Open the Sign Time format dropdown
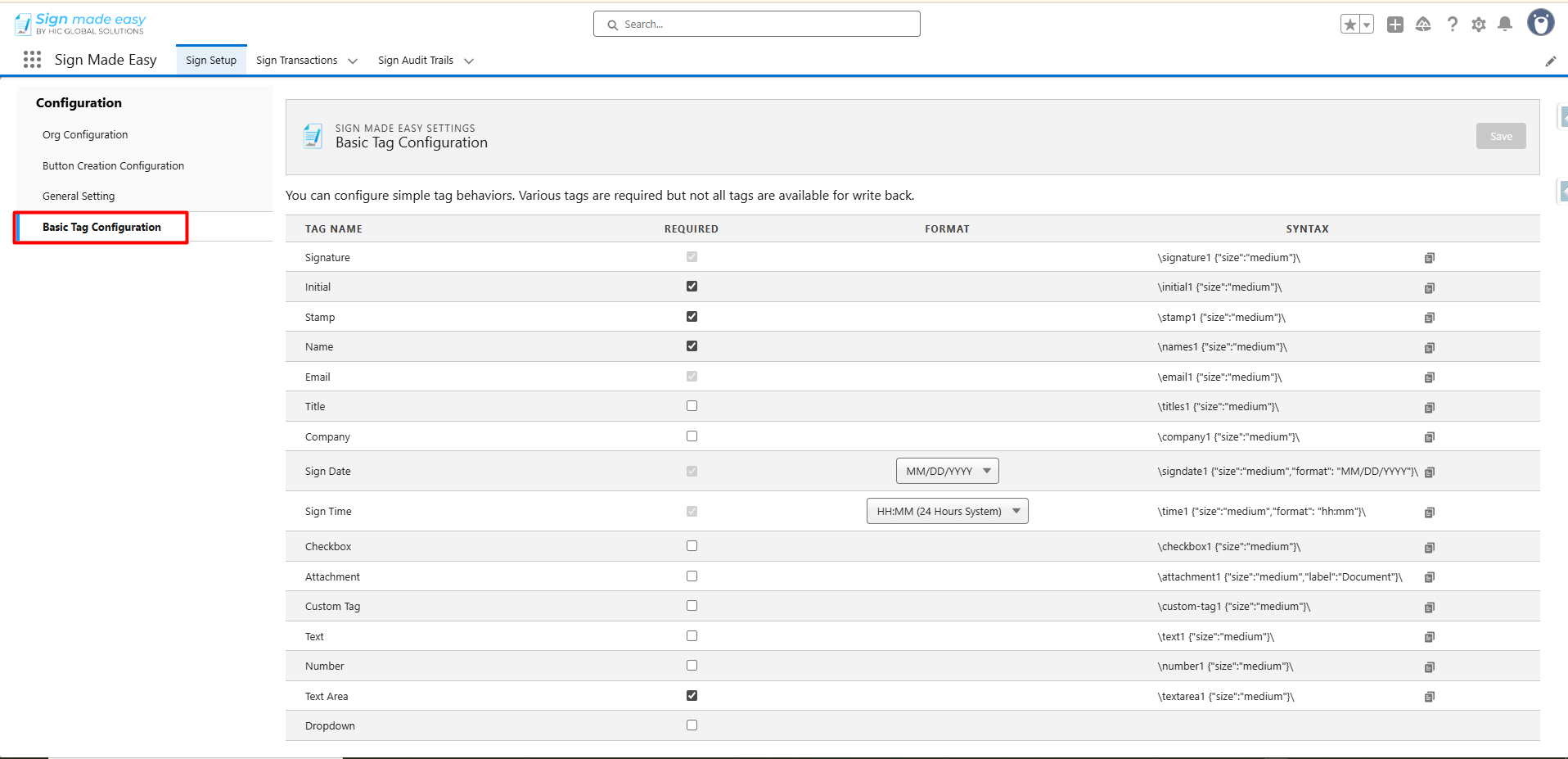Screen dimensions: 1568x759 point(947,511)
